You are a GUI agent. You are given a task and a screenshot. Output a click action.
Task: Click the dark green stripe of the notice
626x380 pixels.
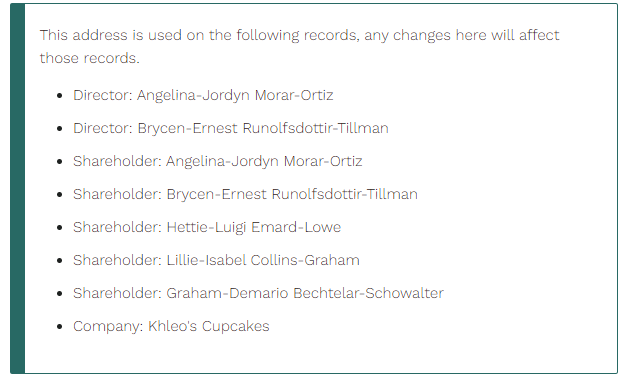tap(18, 188)
